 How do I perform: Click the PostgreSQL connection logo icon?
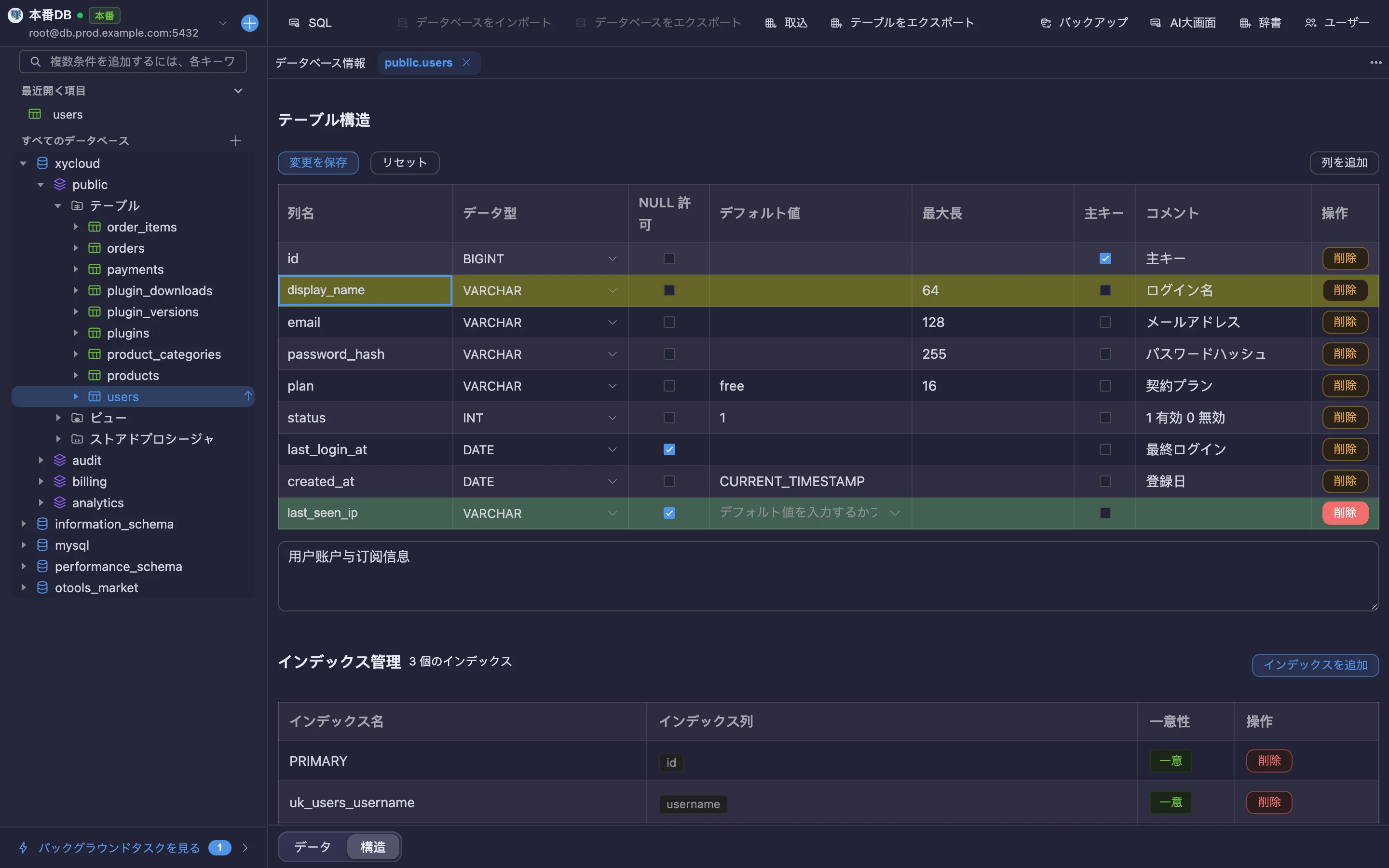pos(15,15)
